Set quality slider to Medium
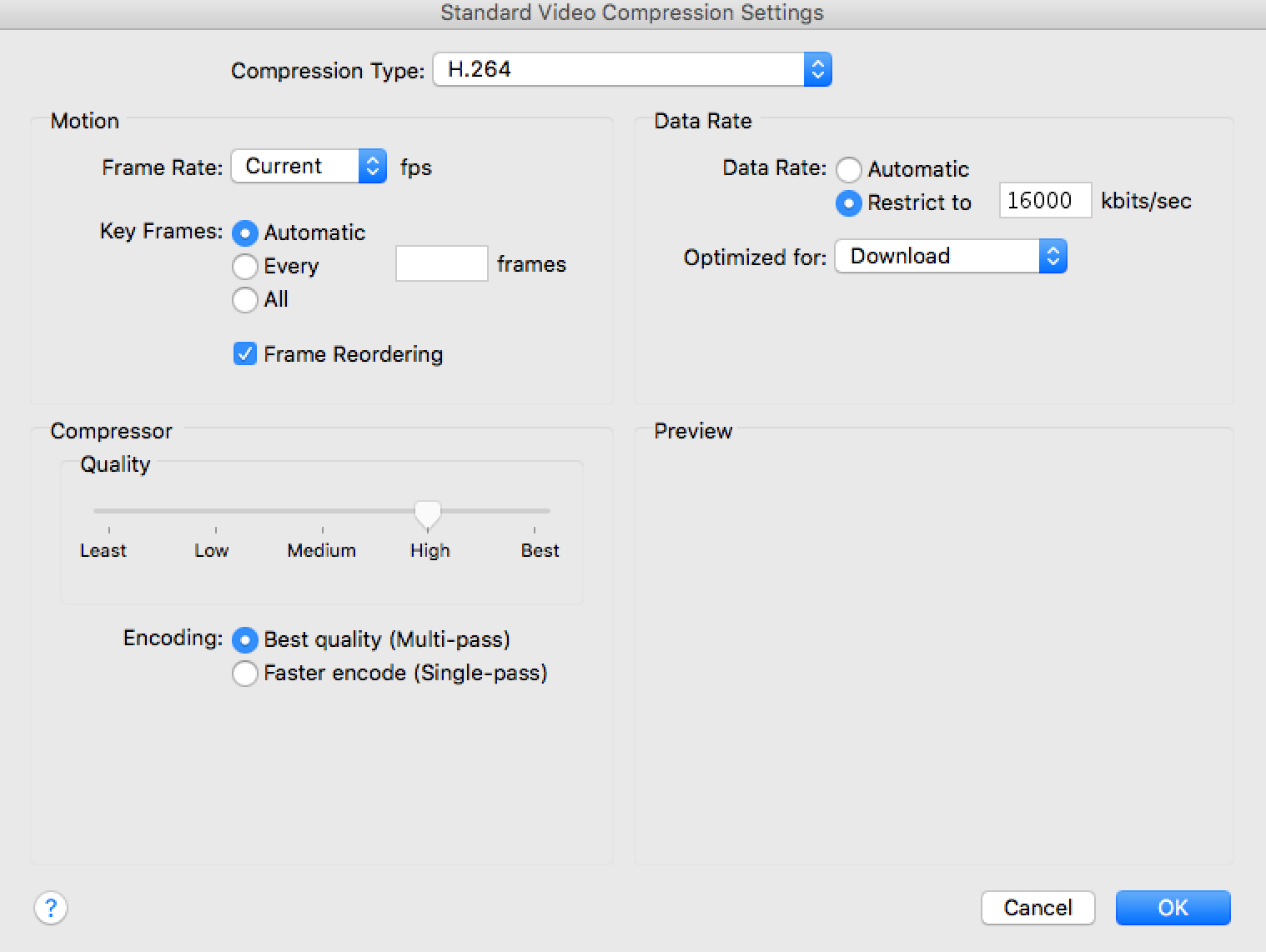The width and height of the screenshot is (1266, 952). 323,511
